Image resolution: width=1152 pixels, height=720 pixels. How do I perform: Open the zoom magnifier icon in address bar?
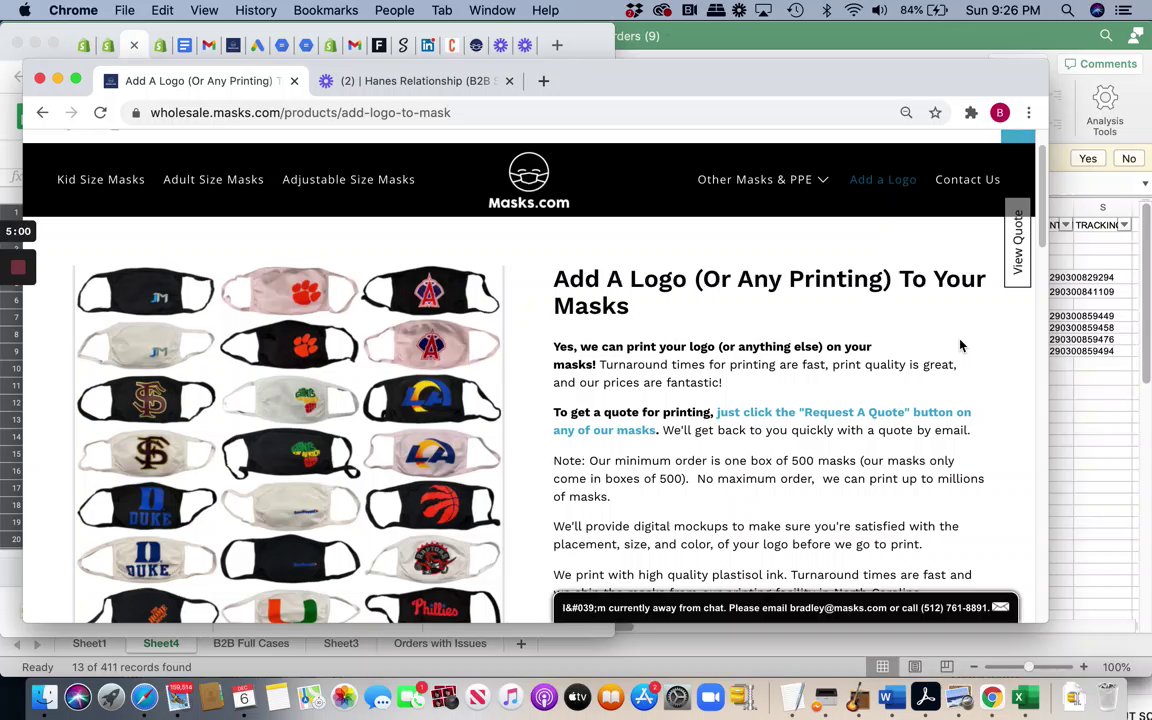tap(906, 112)
